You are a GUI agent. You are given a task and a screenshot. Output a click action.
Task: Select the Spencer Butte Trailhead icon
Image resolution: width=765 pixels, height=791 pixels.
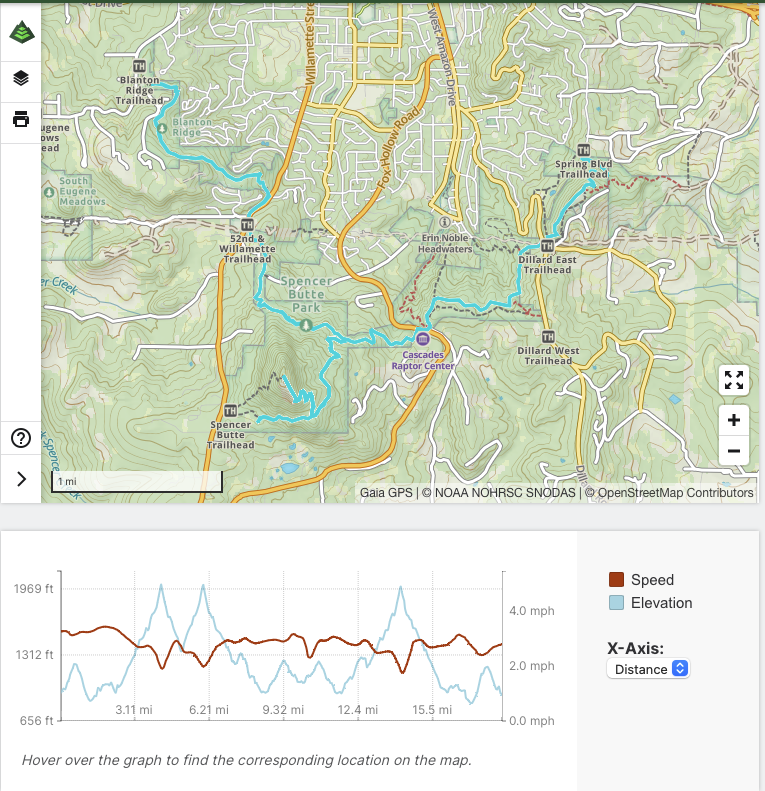point(231,410)
